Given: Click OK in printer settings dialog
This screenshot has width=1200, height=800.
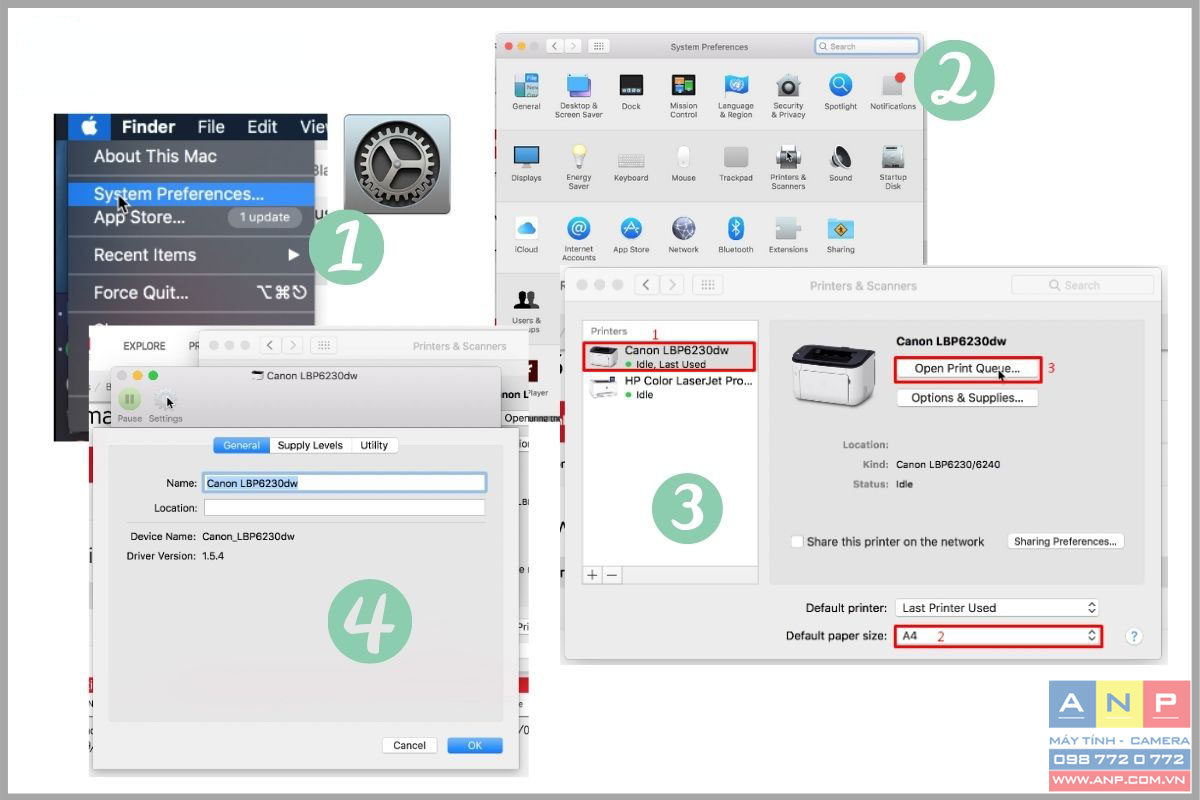Looking at the screenshot, I should (x=475, y=745).
